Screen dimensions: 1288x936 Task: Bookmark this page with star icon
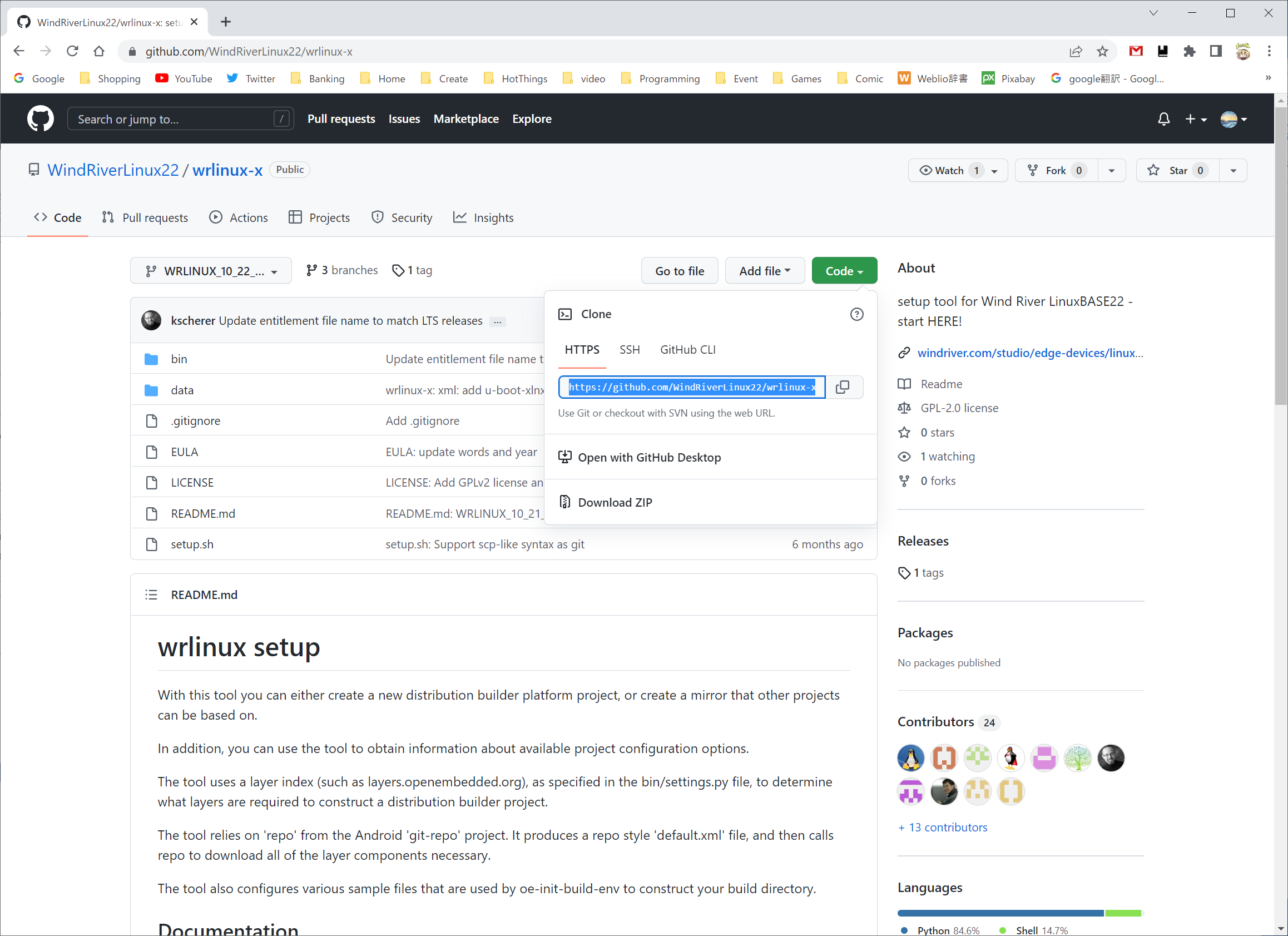tap(1102, 51)
